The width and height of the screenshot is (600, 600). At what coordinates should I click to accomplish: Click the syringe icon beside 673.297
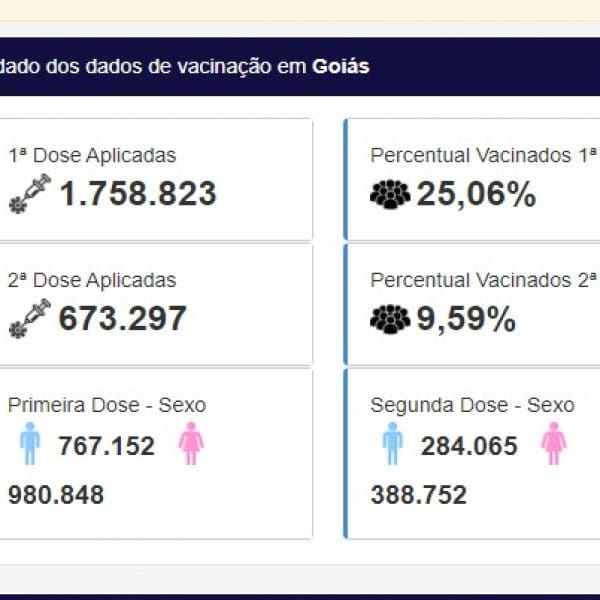coord(29,318)
